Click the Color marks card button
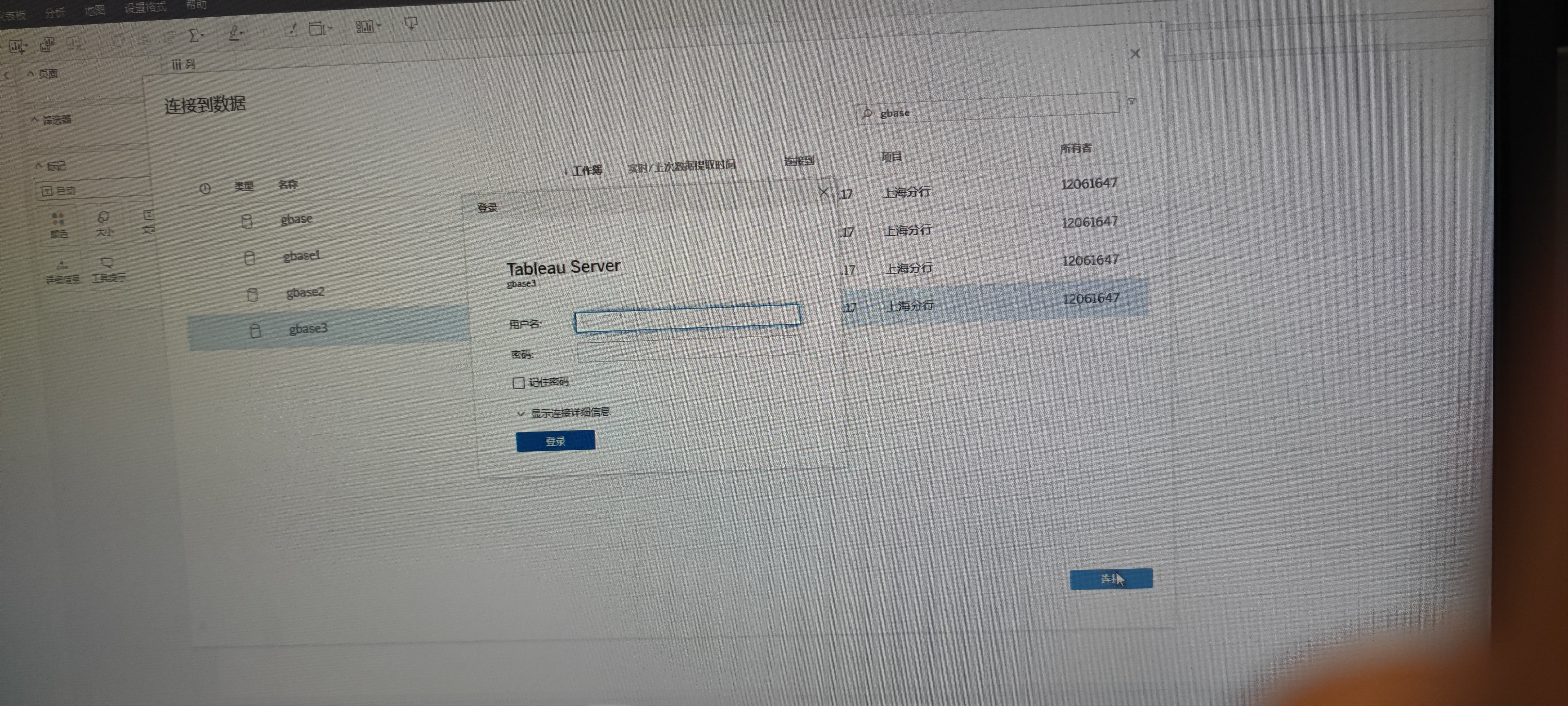This screenshot has width=1568, height=706. (x=59, y=225)
